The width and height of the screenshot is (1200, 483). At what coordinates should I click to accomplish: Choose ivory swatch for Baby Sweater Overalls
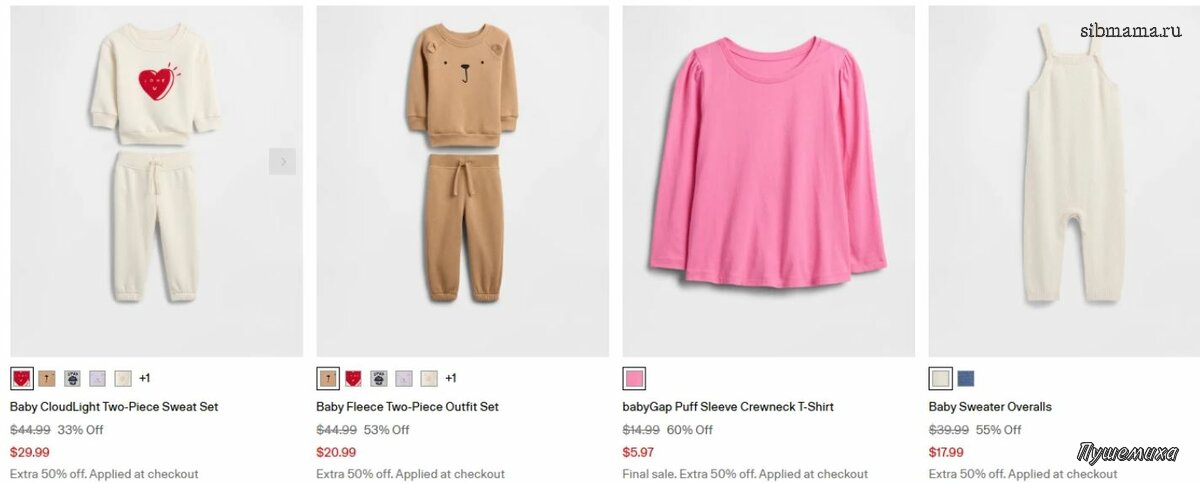[940, 378]
